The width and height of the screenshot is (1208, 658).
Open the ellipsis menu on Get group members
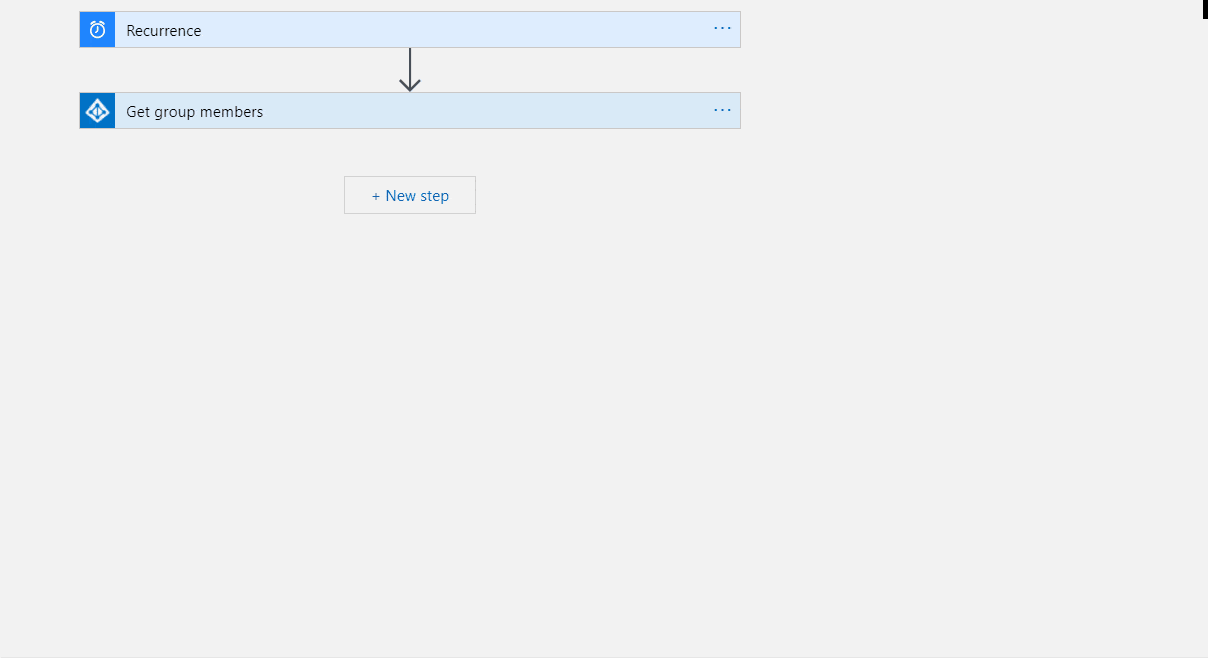click(722, 110)
